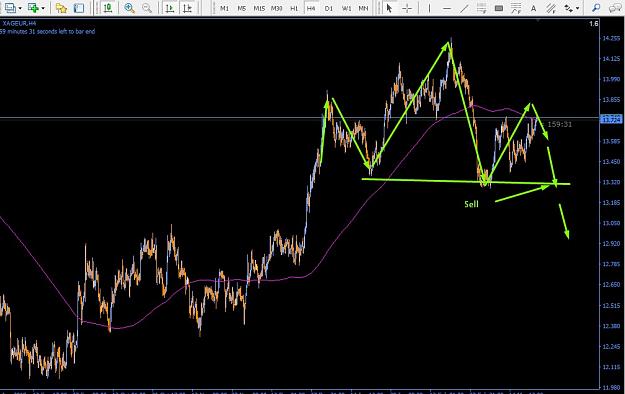Open the Navigator star-folder icon
Image resolution: width=625 pixels, height=394 pixels.
point(61,8)
